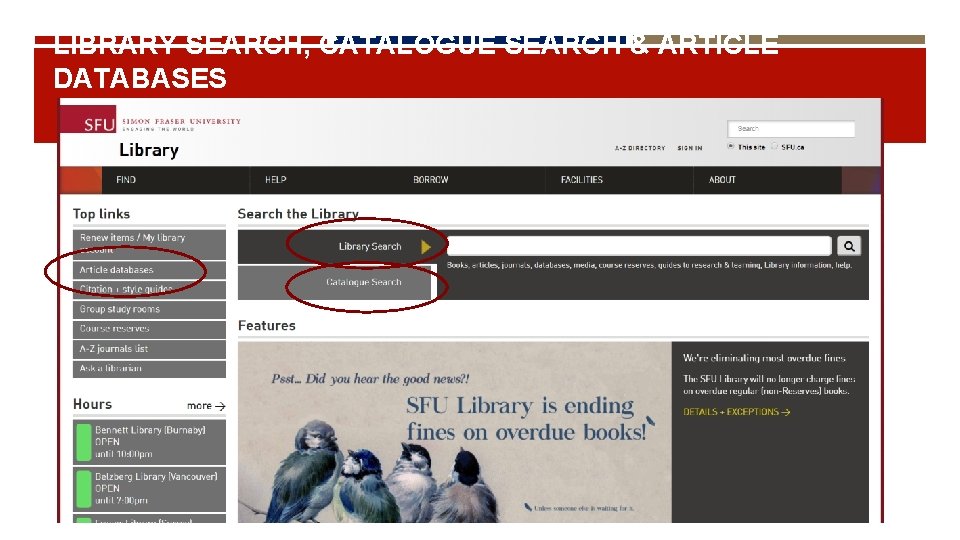
Task: Open Ask a librarian link
Action: pos(149,369)
